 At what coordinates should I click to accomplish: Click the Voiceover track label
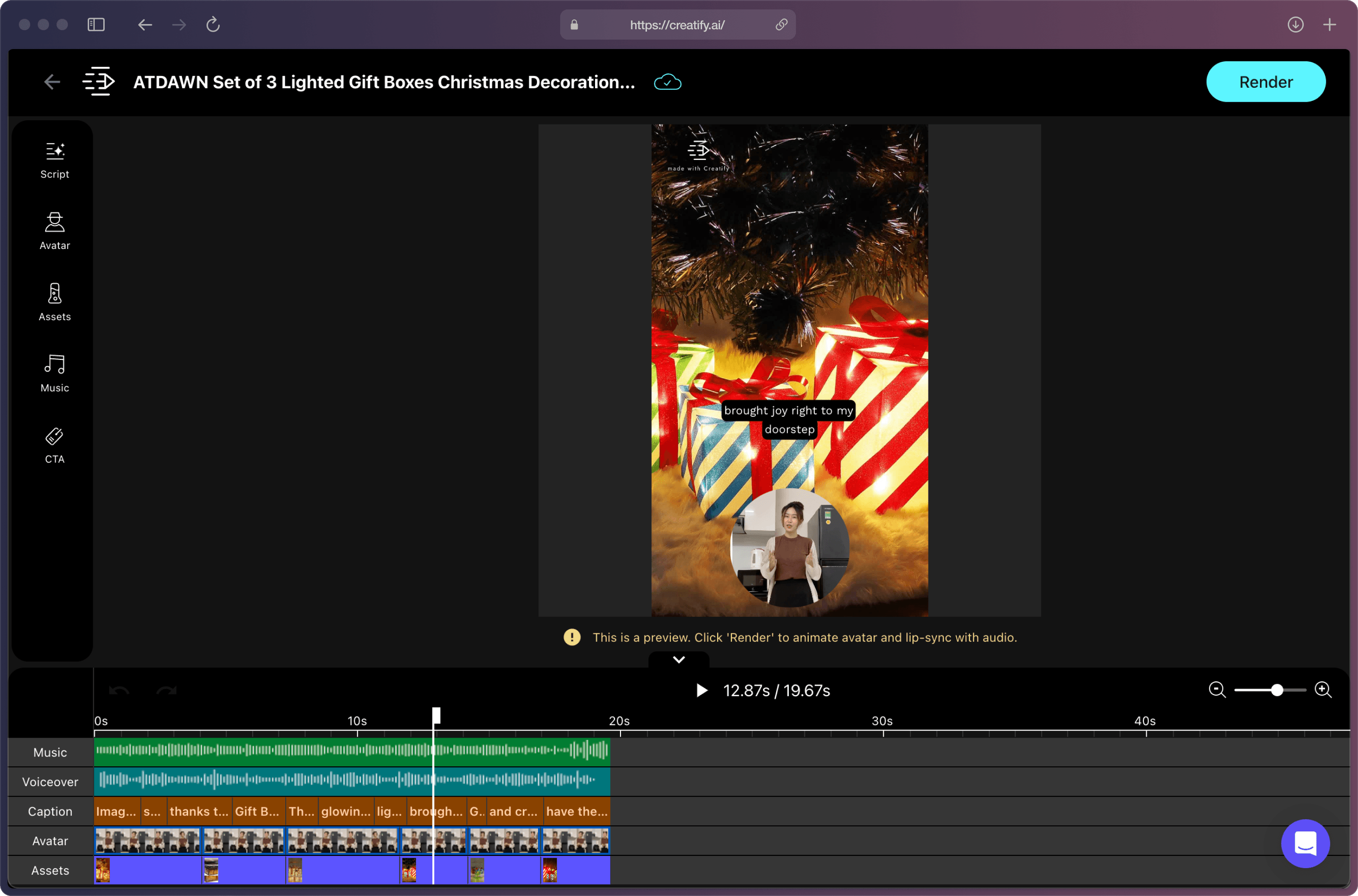pyautogui.click(x=50, y=782)
